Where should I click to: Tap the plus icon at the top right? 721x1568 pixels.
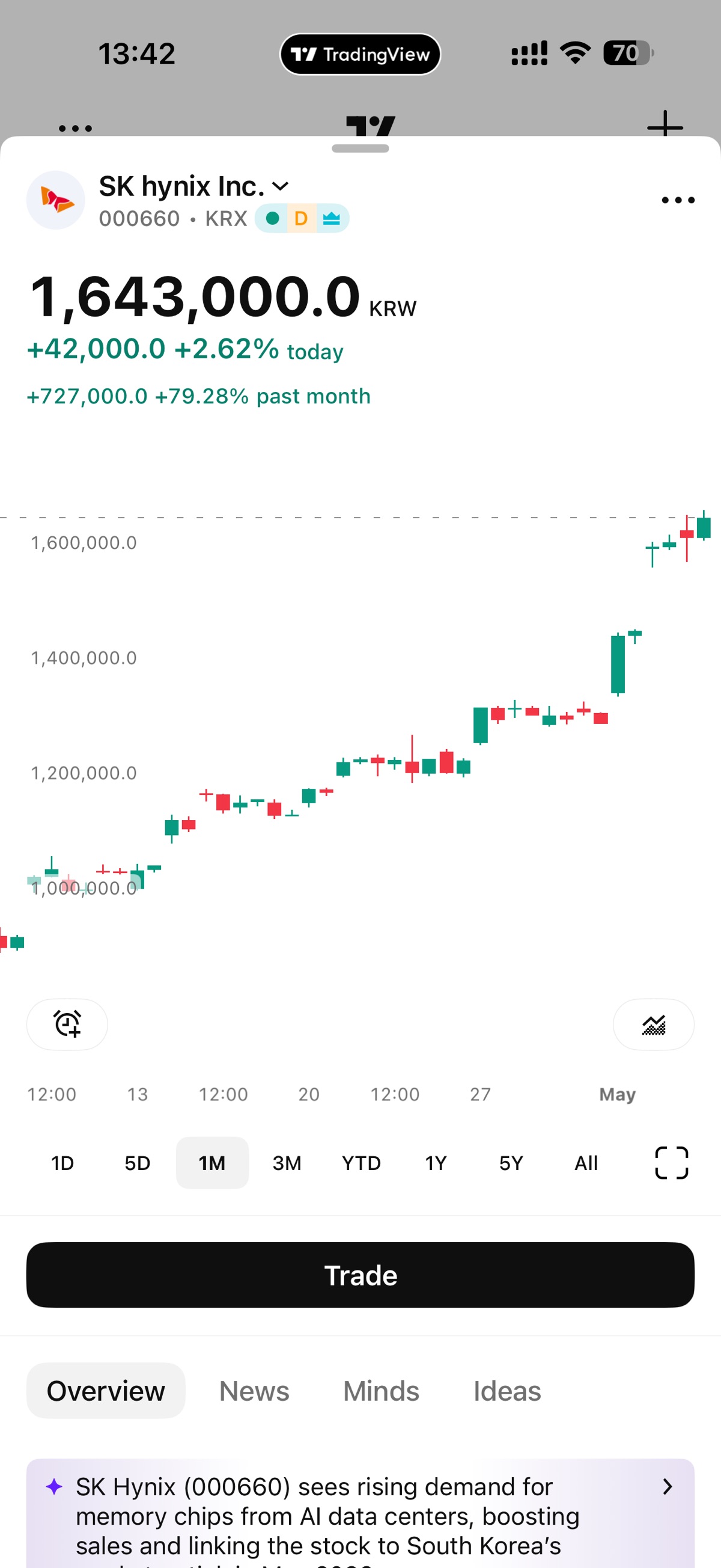665,126
